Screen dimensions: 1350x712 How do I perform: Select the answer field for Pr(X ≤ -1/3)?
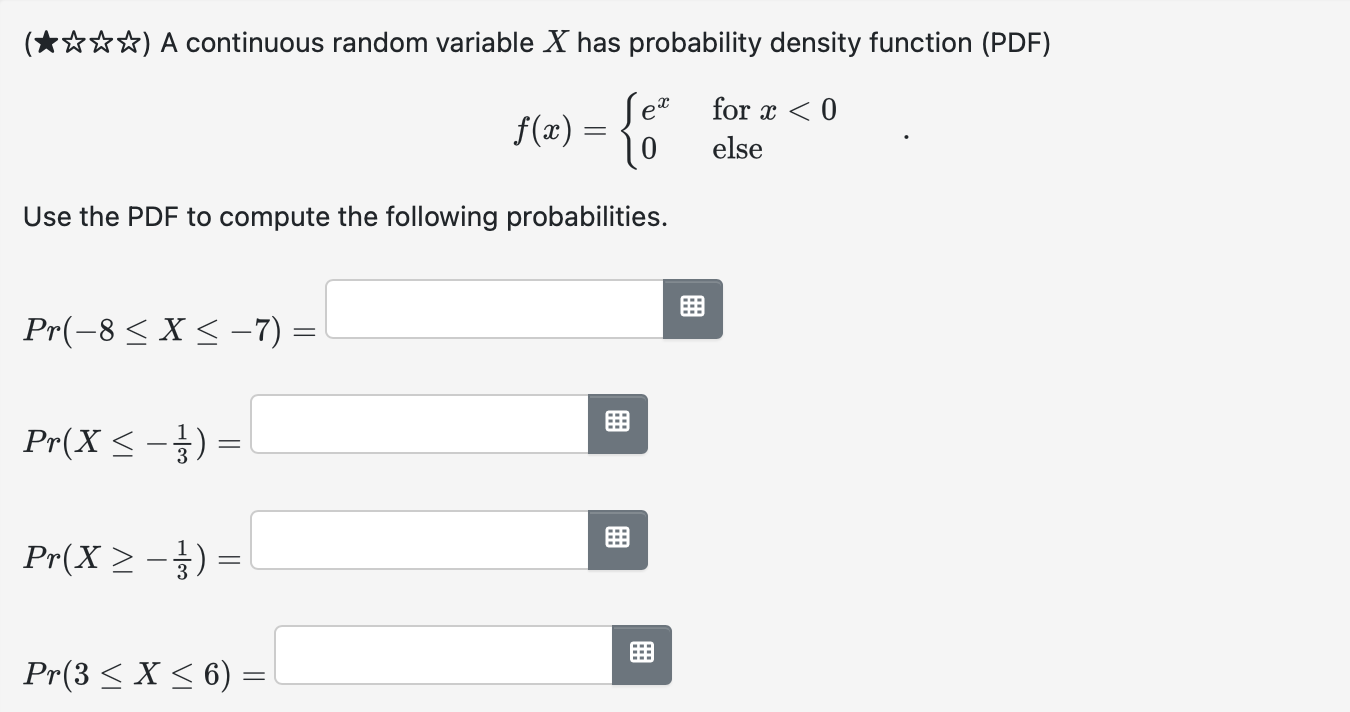click(x=420, y=422)
